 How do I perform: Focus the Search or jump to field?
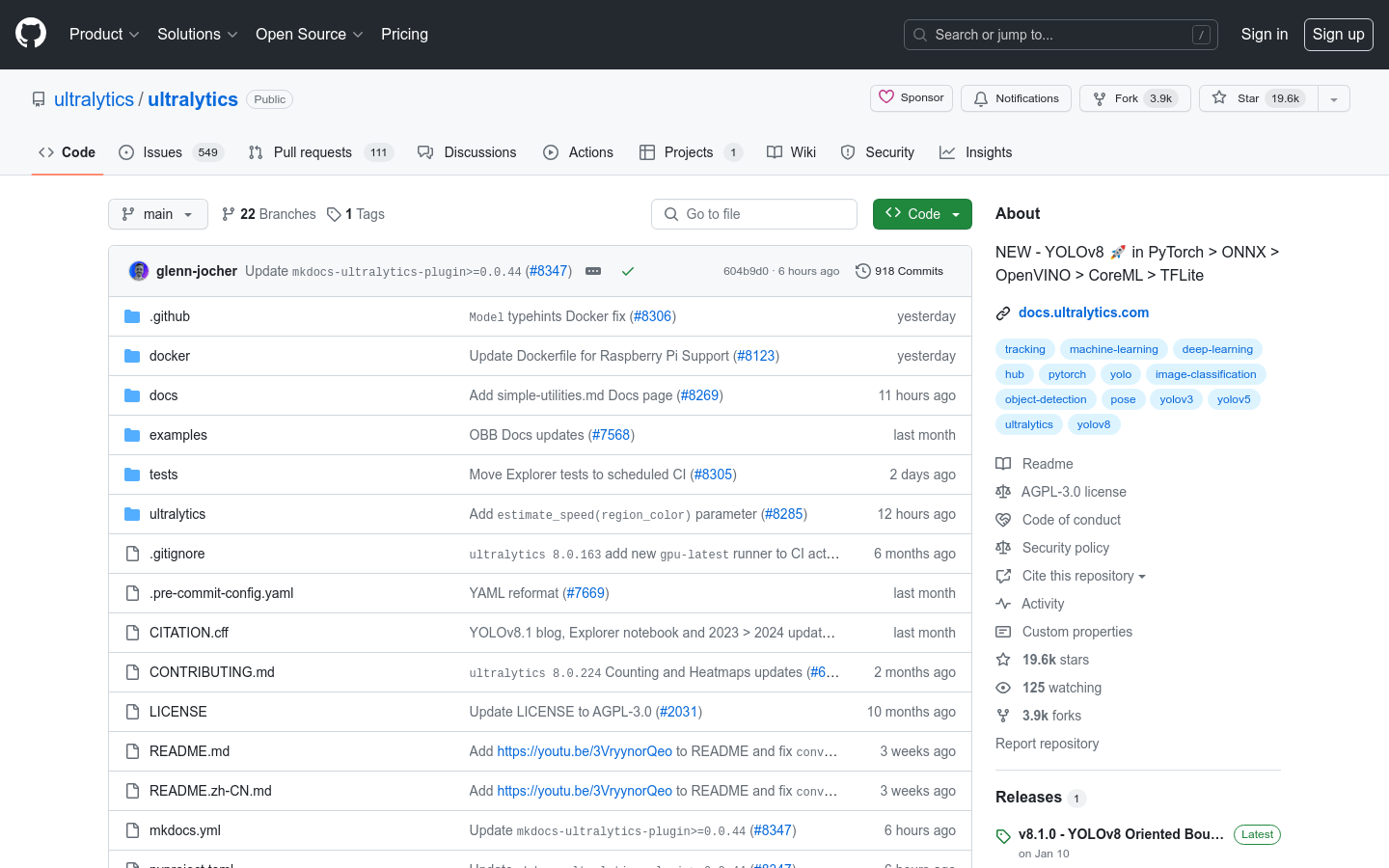1060,35
